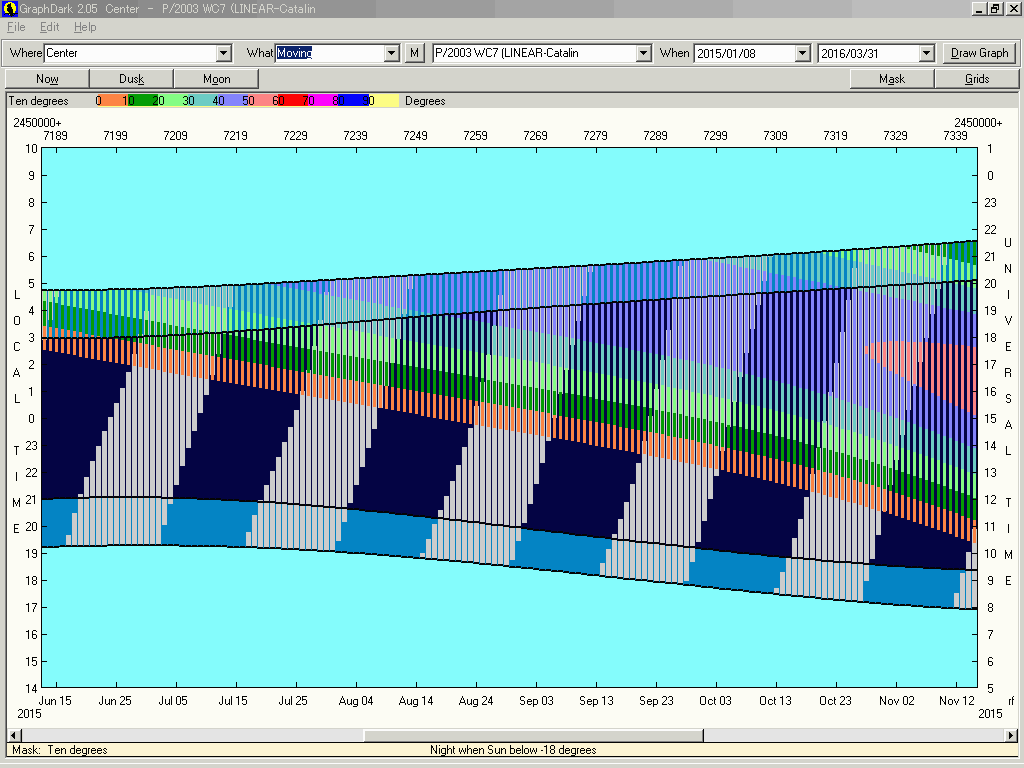Toggle the Grids button

977,79
